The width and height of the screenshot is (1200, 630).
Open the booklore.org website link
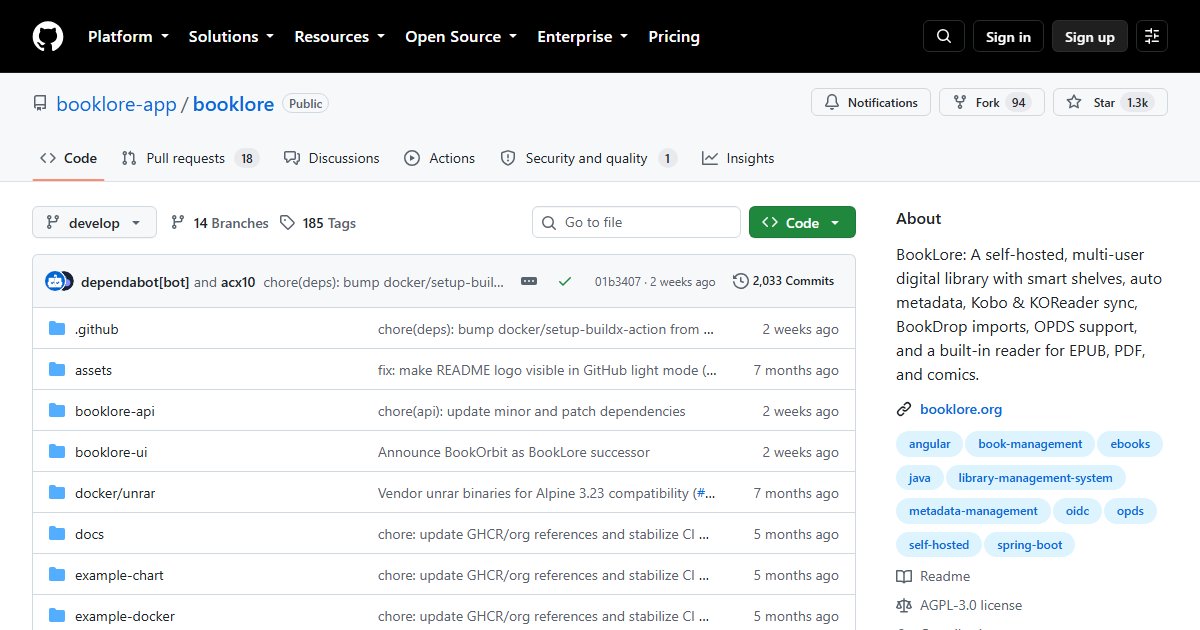click(961, 409)
